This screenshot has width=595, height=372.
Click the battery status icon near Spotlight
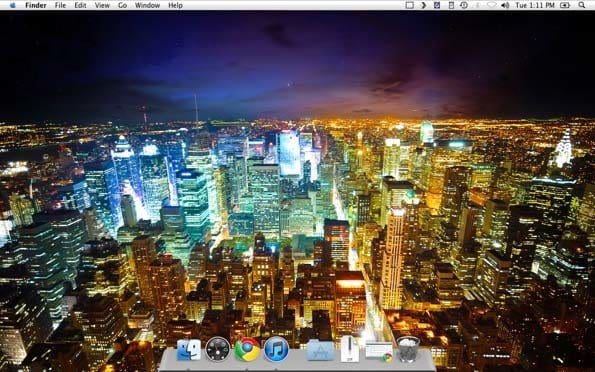[x=565, y=5]
